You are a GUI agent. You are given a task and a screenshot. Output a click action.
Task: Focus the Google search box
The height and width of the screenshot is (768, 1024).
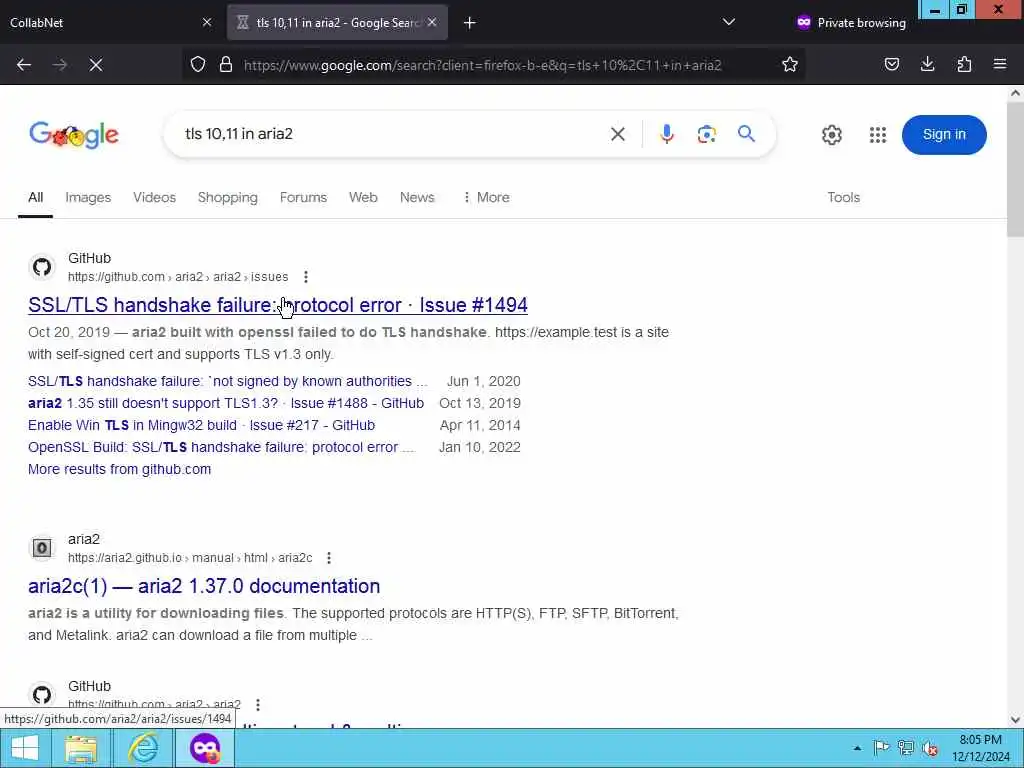(x=392, y=134)
